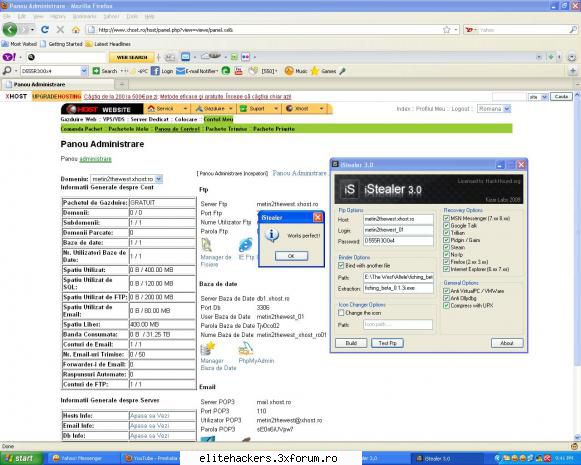Open the Yahoo Mail envelope icon
This screenshot has width=581, height=465.
click(186, 57)
